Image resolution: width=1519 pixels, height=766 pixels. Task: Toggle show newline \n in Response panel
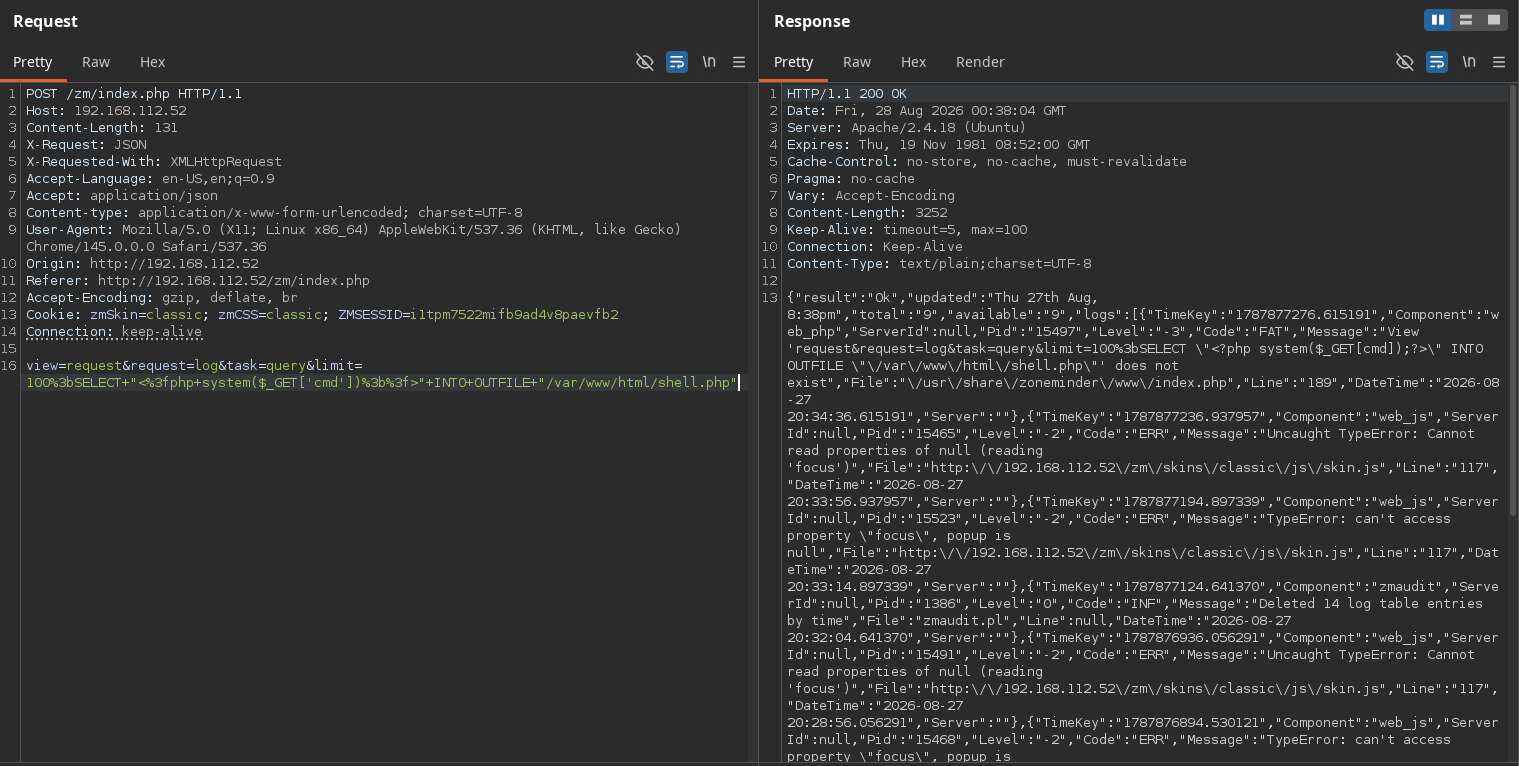(x=1469, y=62)
